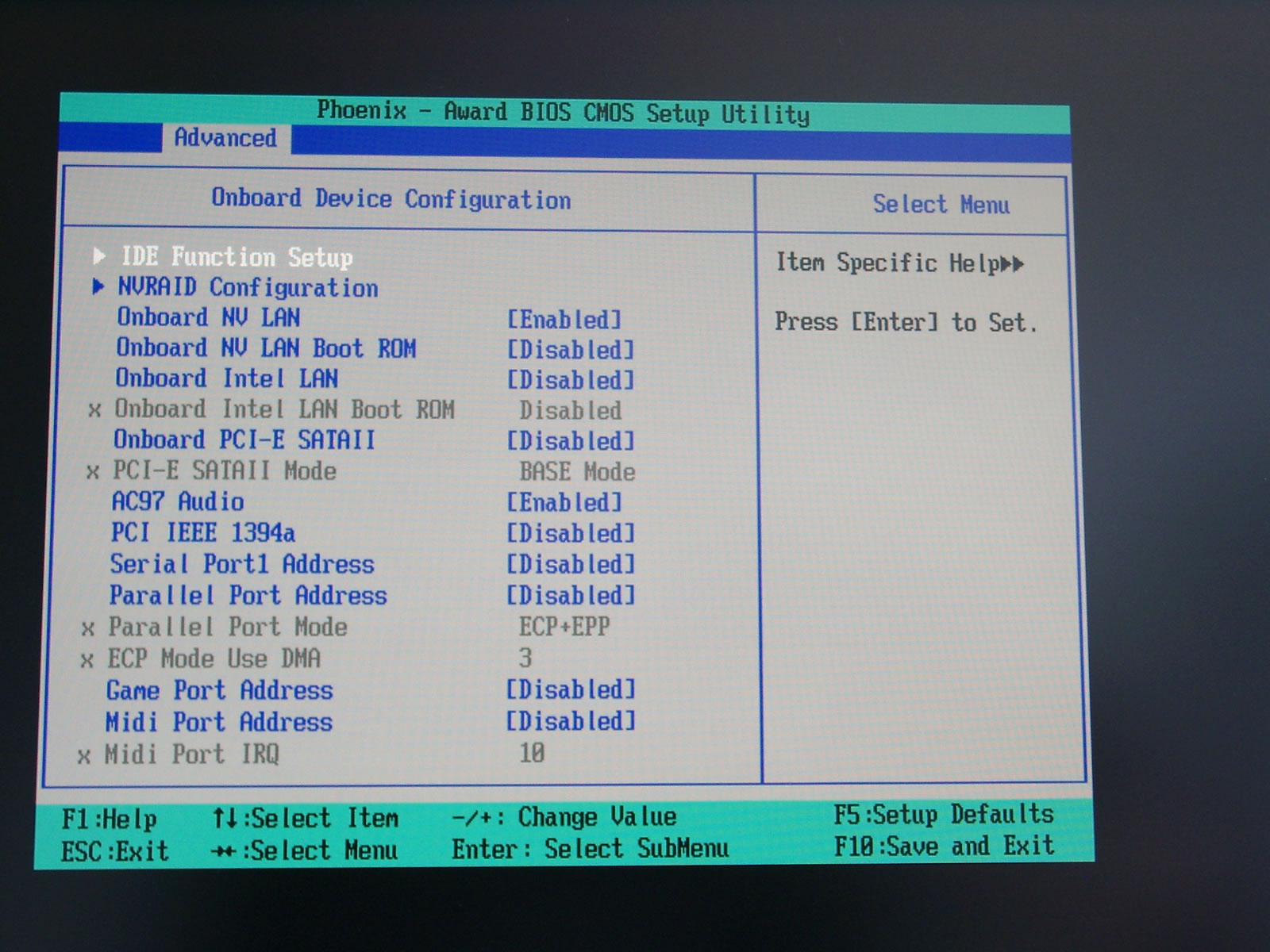This screenshot has width=1270, height=952.
Task: Click grayed ECP Mode Use DMA label
Action: tap(214, 658)
